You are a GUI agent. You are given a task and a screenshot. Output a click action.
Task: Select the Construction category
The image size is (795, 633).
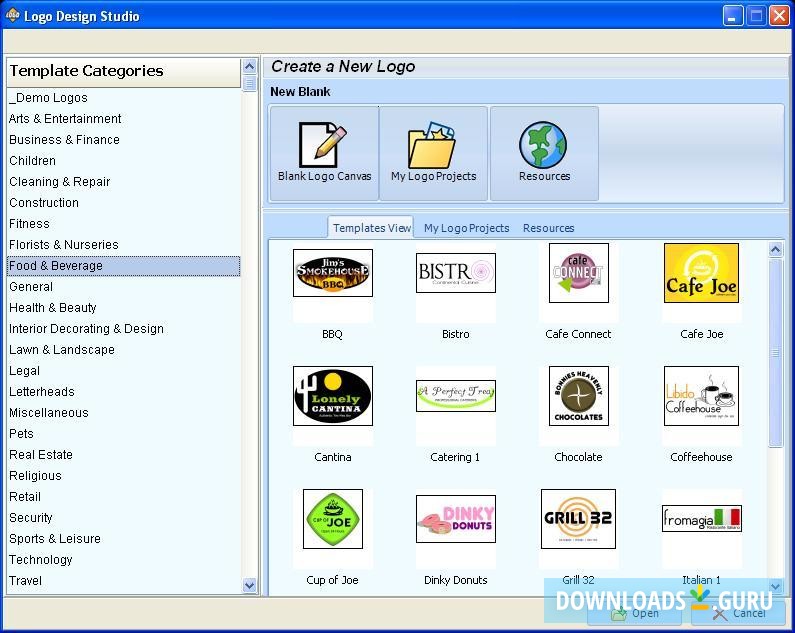[123, 202]
